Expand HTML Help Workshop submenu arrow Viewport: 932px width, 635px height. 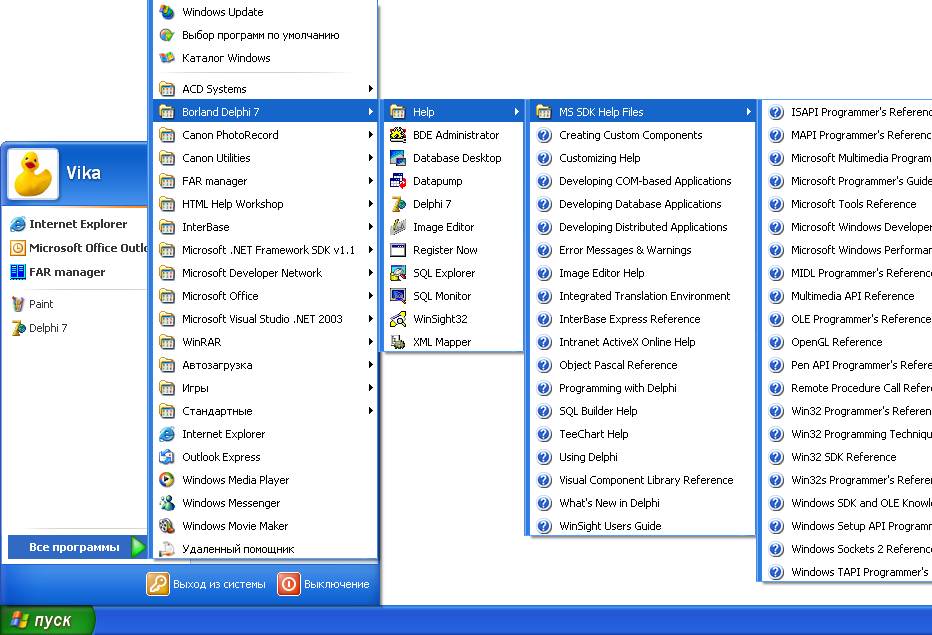point(370,204)
